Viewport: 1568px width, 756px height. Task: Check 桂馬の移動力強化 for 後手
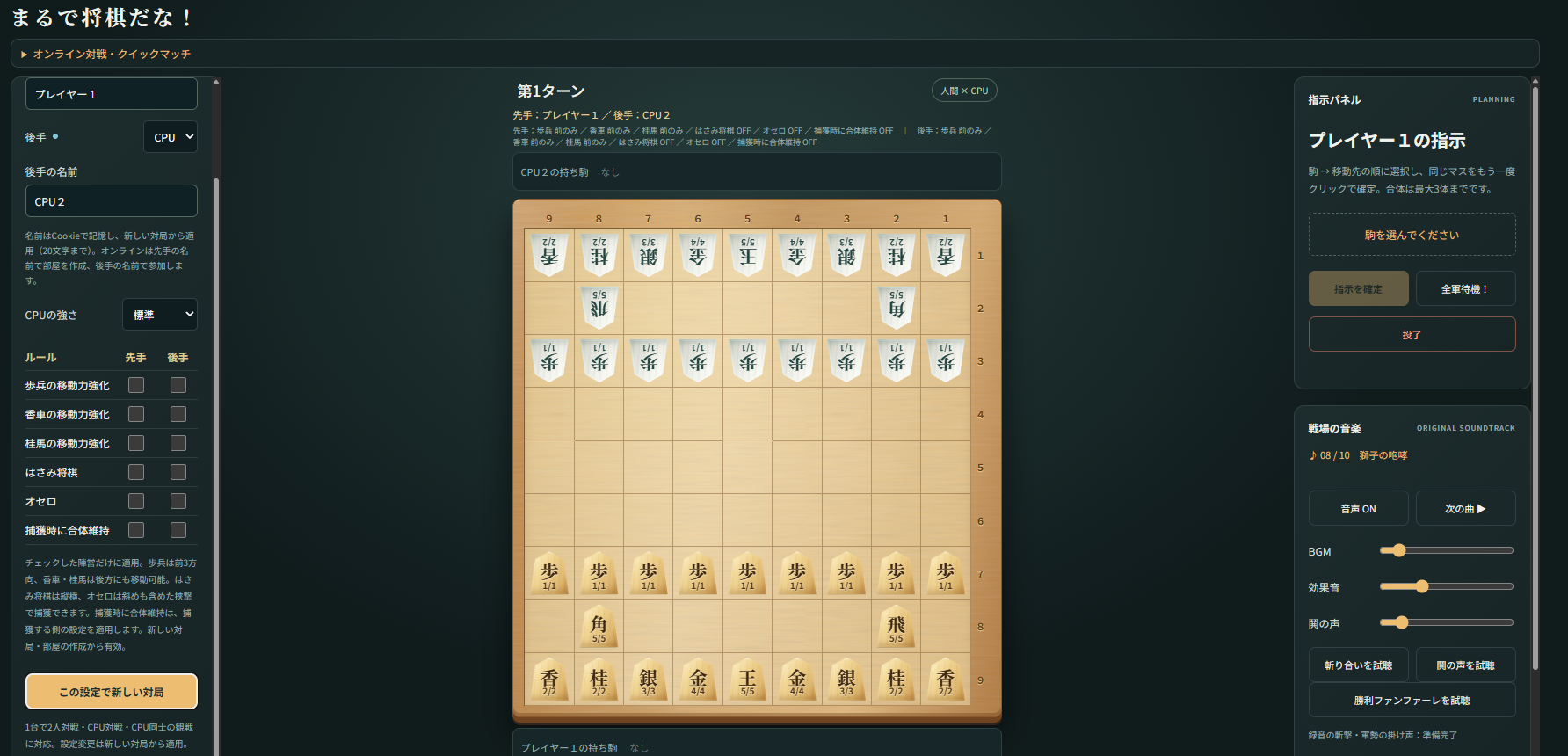click(x=178, y=443)
